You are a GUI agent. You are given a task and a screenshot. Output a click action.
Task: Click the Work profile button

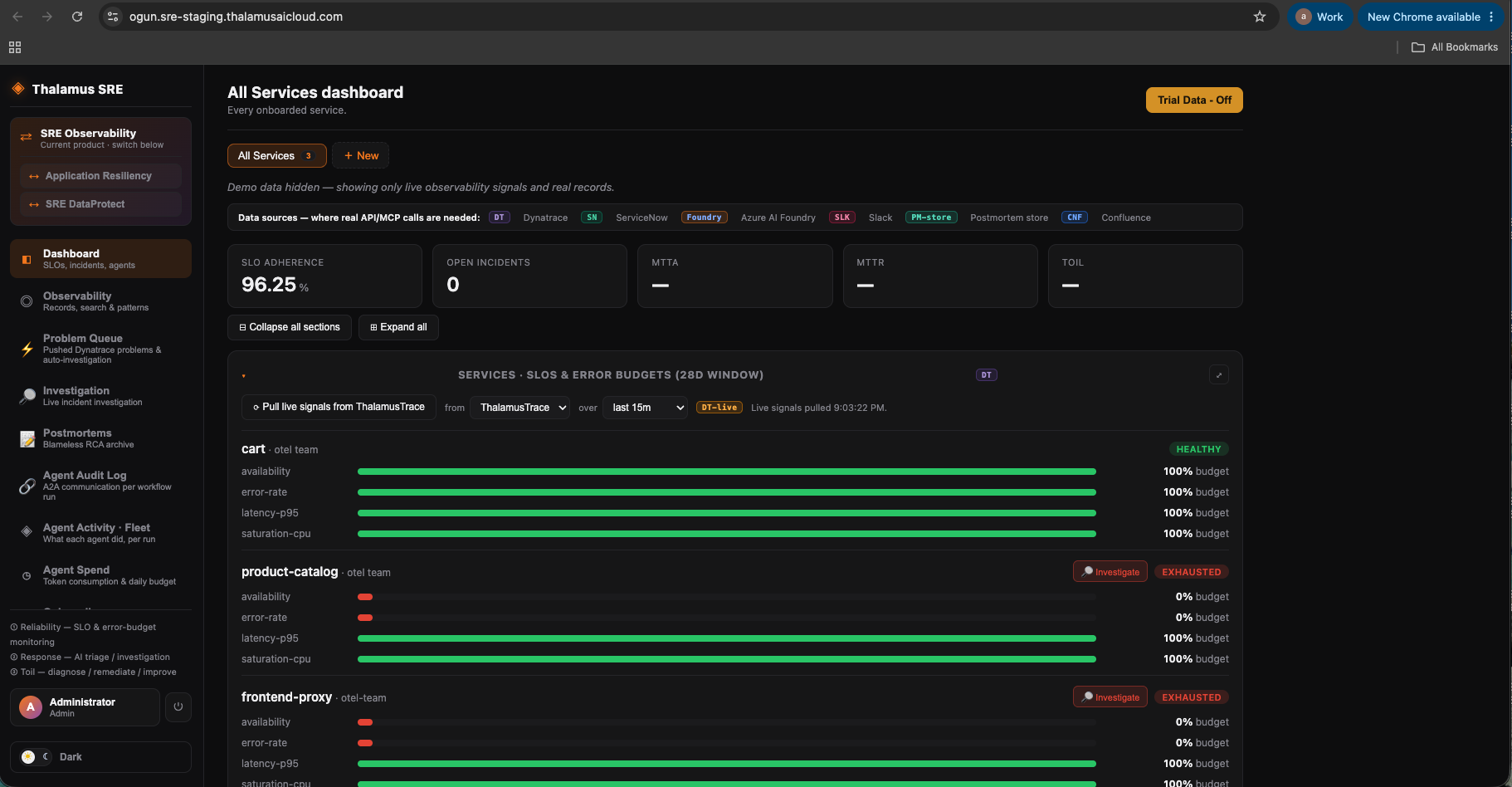pyautogui.click(x=1320, y=17)
